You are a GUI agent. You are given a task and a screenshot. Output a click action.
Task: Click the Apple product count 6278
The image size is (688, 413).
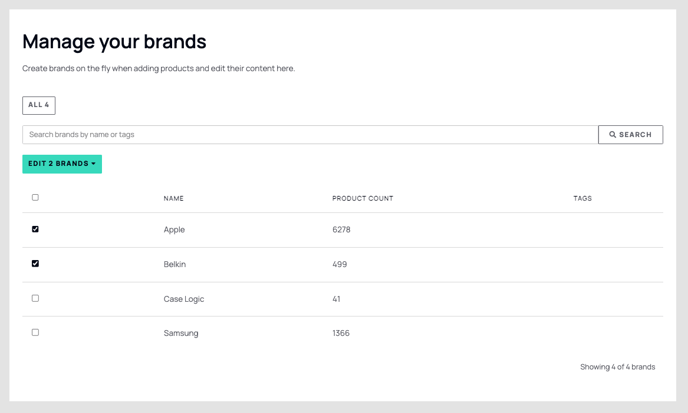(x=341, y=230)
